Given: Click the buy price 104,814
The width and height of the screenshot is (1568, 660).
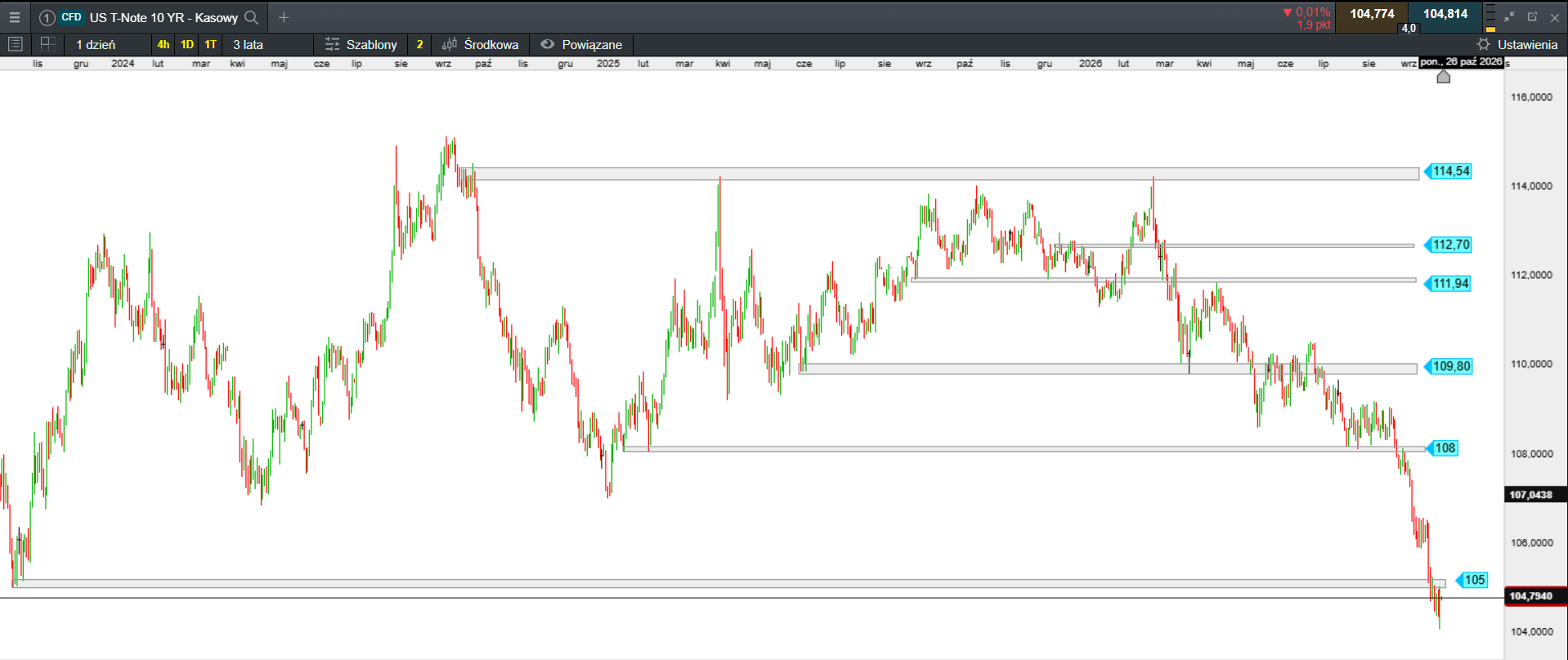Looking at the screenshot, I should 1445,14.
